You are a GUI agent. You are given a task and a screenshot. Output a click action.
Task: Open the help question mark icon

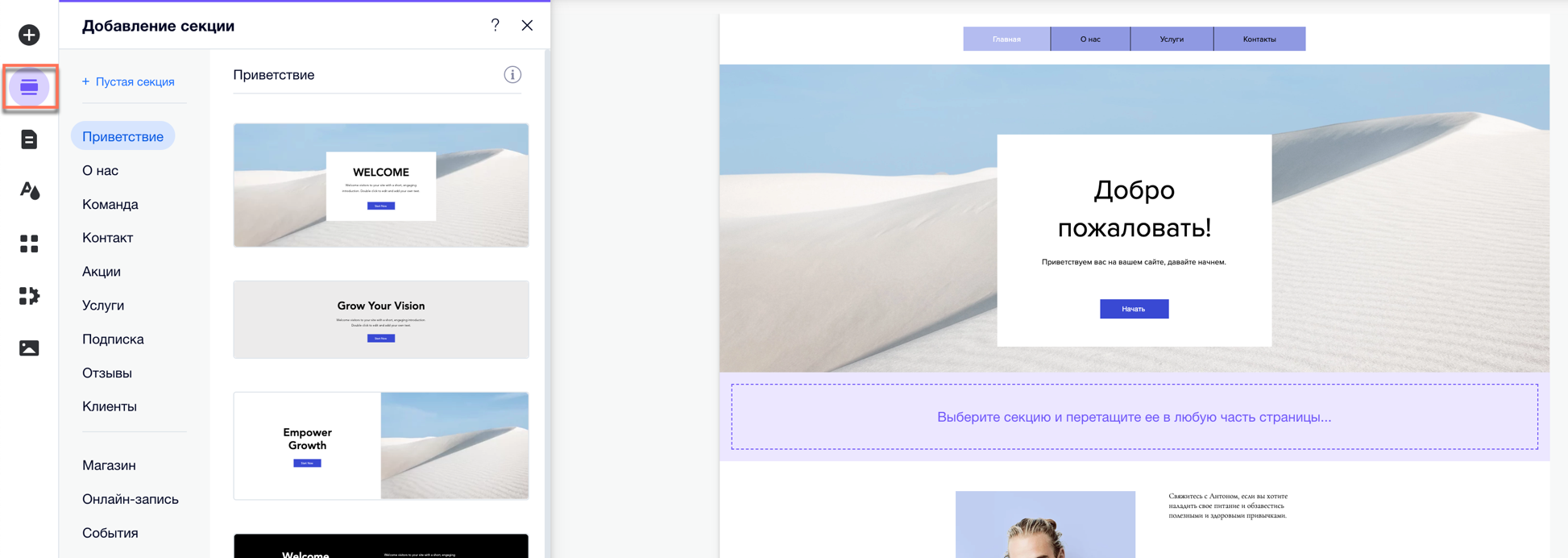point(496,25)
